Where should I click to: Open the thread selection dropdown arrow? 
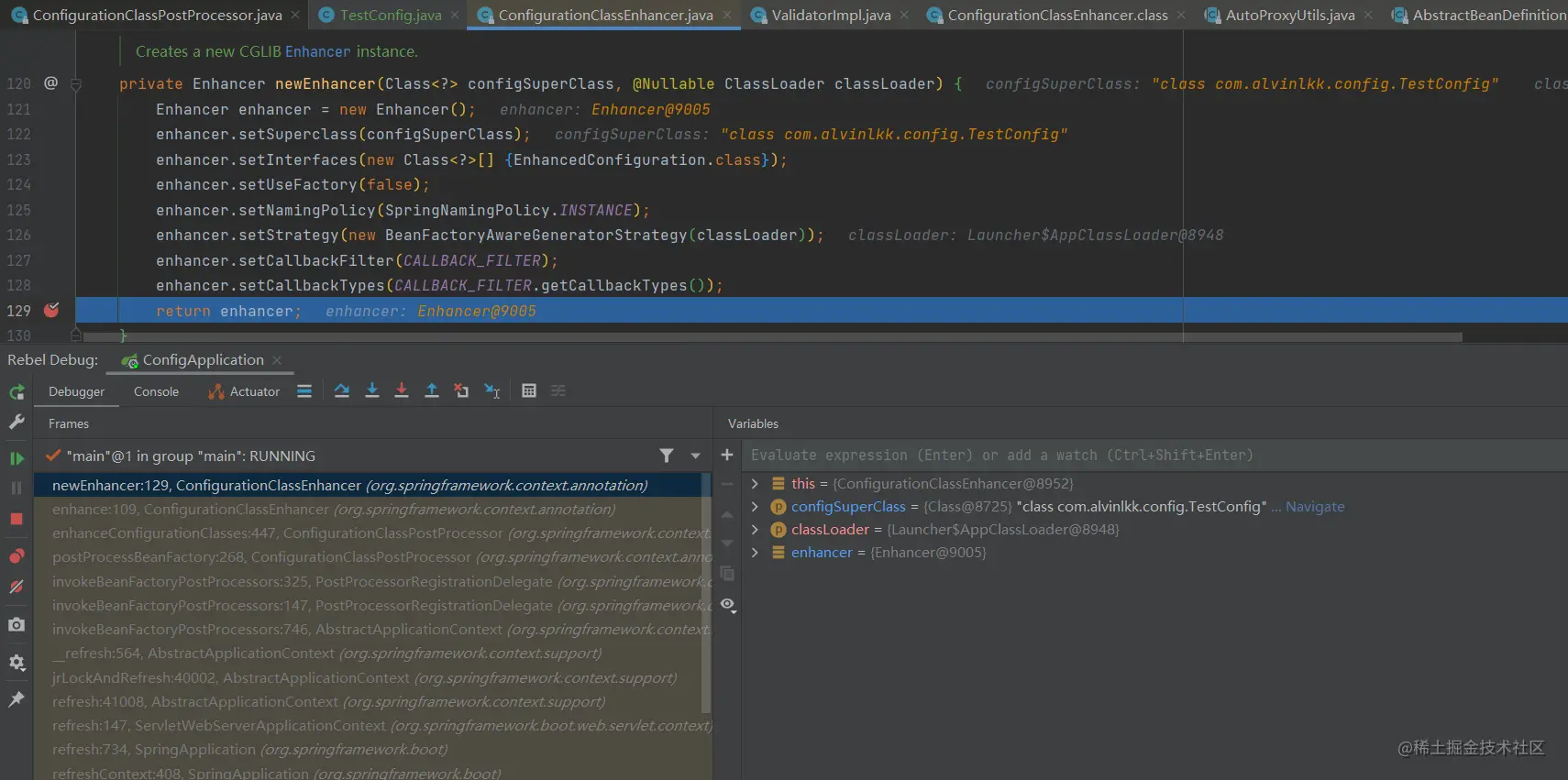coord(695,456)
